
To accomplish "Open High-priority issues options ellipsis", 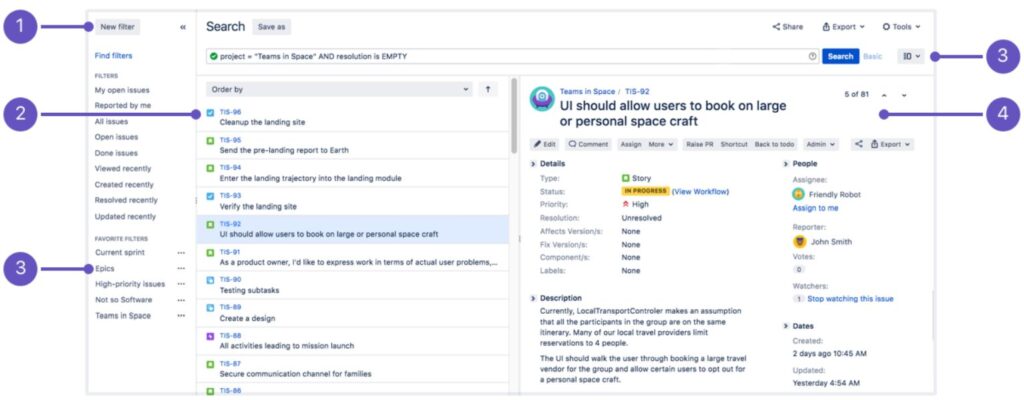I will (x=181, y=284).
